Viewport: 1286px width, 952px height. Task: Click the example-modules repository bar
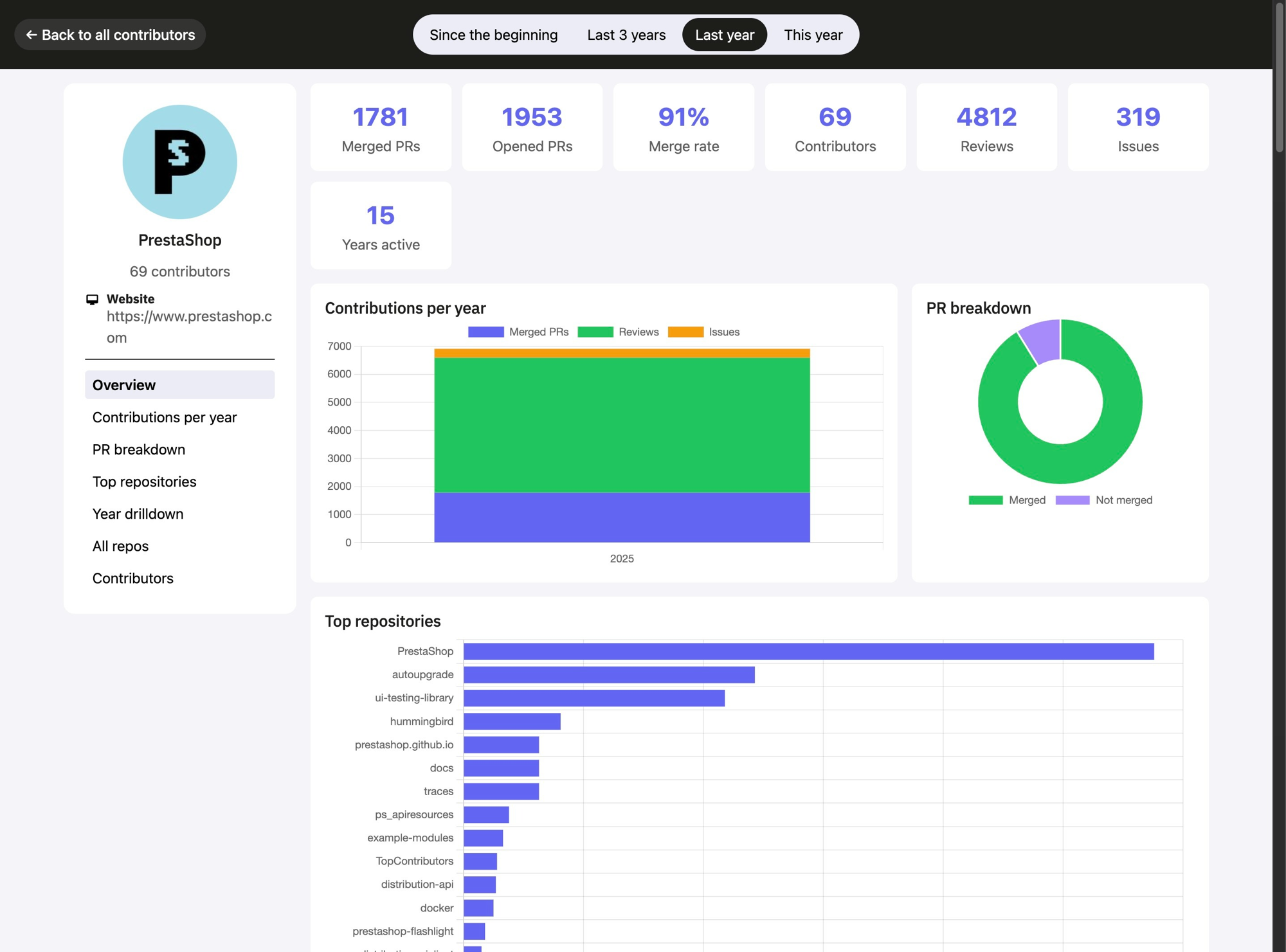pos(483,838)
